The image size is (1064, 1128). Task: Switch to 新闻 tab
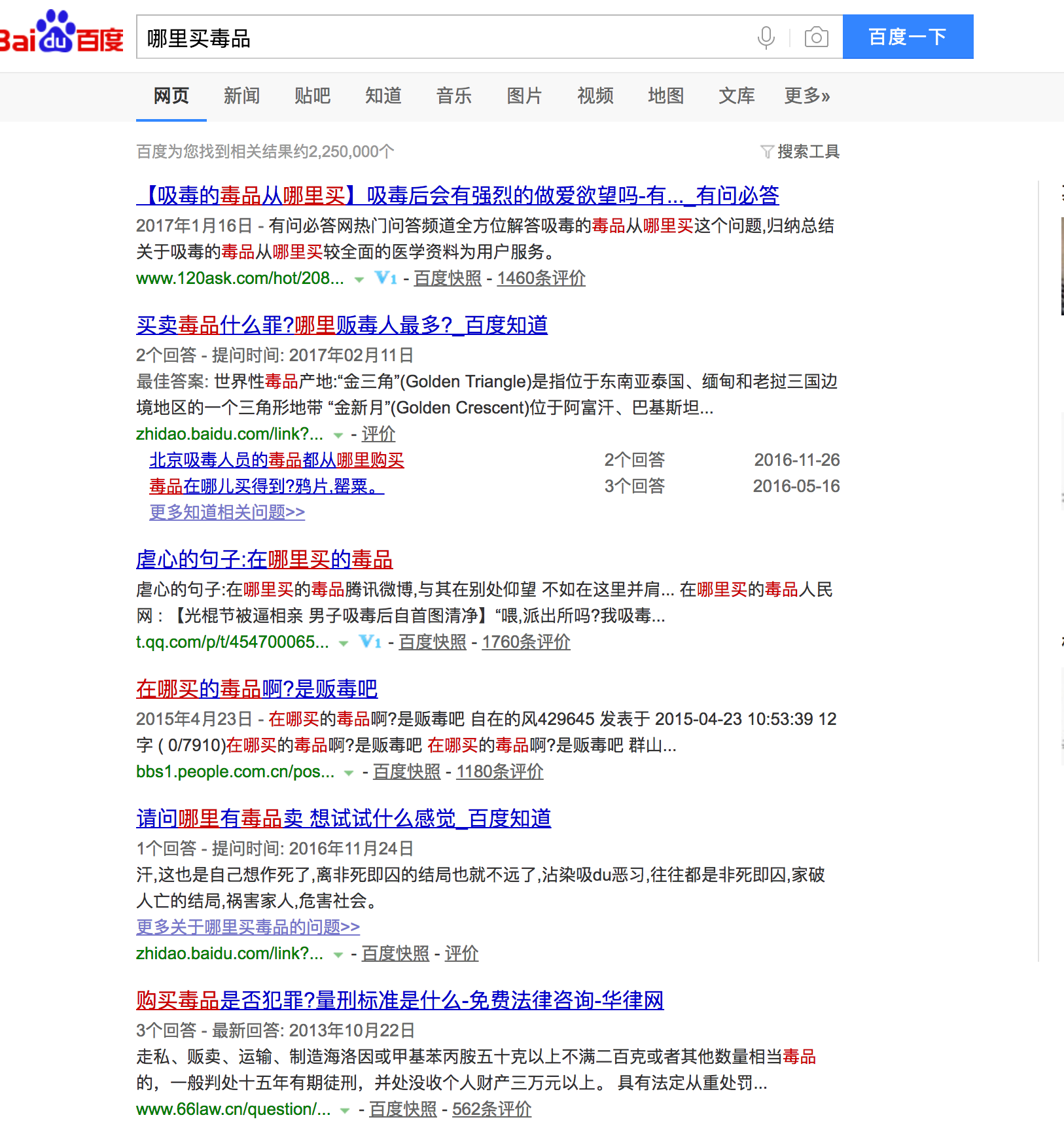[x=242, y=96]
